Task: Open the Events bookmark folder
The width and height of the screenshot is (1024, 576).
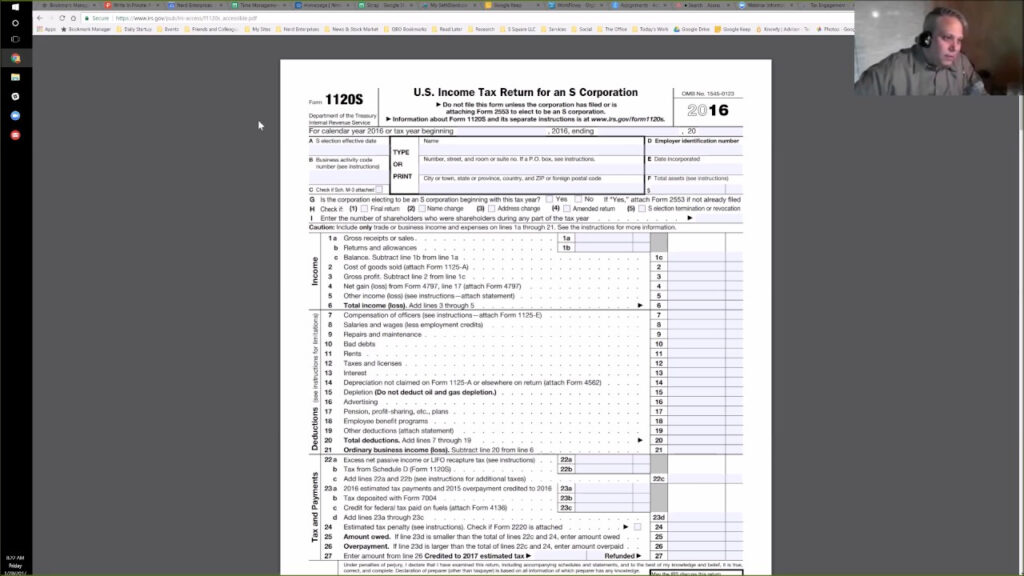Action: point(168,29)
